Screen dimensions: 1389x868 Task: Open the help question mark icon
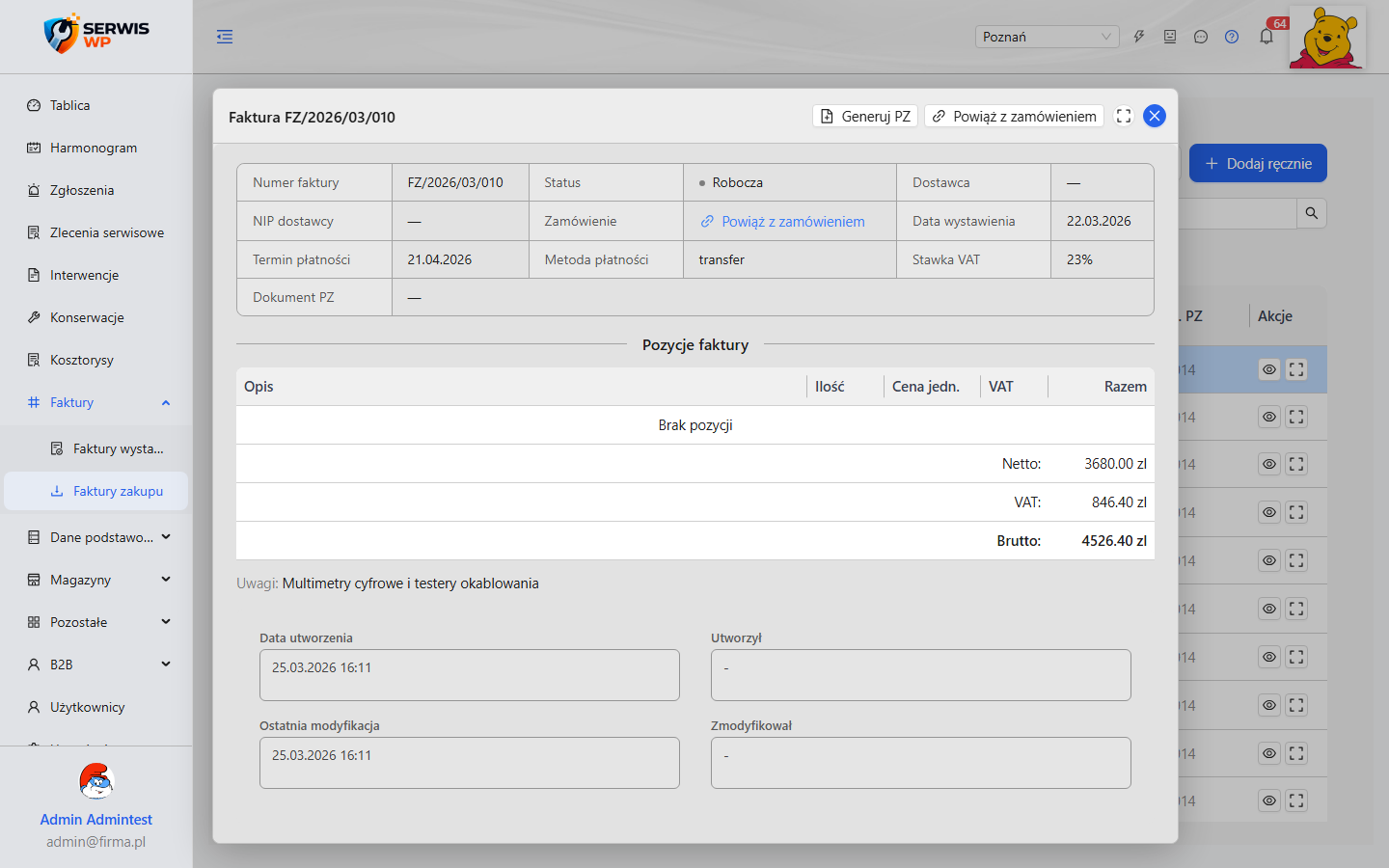click(x=1232, y=37)
